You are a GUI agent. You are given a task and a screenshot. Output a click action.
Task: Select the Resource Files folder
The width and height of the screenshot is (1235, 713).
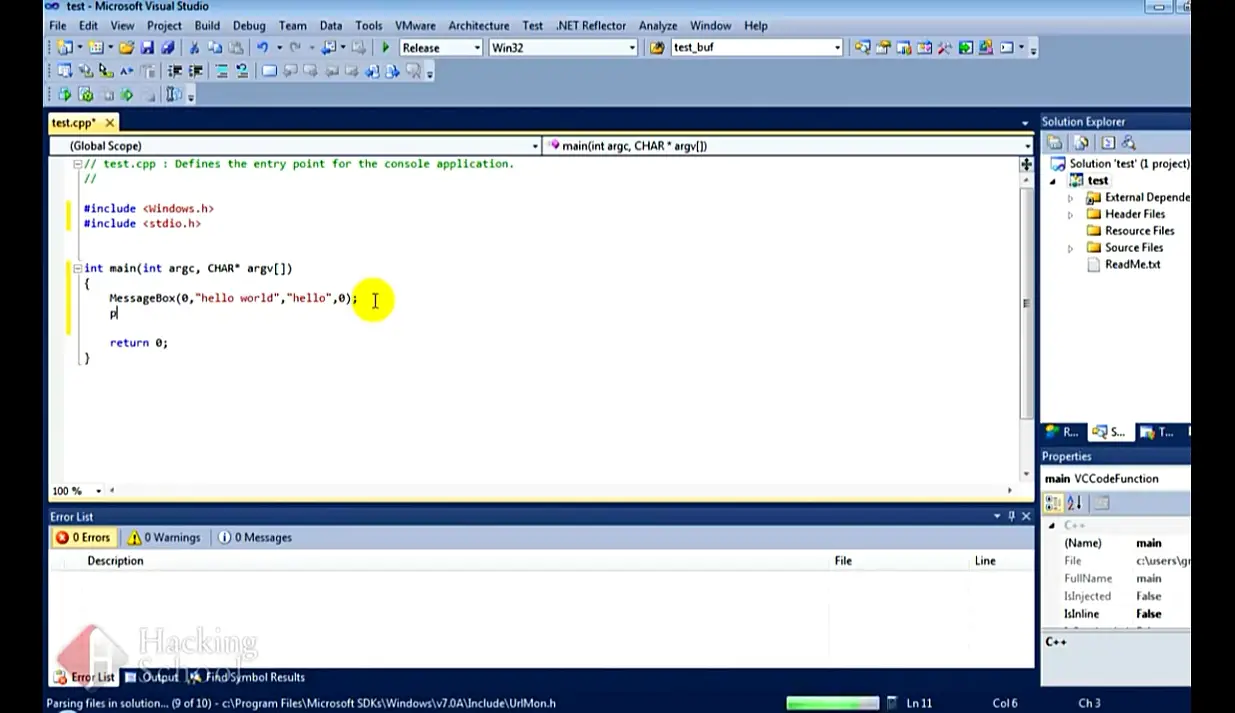[1139, 231]
